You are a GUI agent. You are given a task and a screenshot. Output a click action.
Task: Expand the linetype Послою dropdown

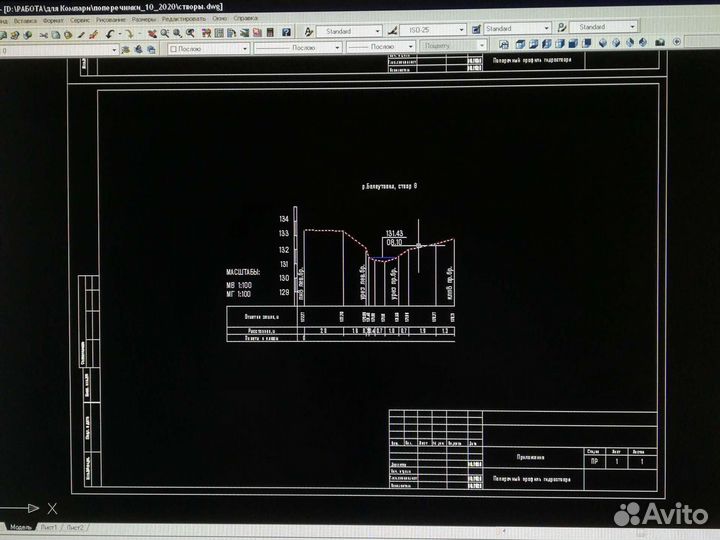point(337,47)
